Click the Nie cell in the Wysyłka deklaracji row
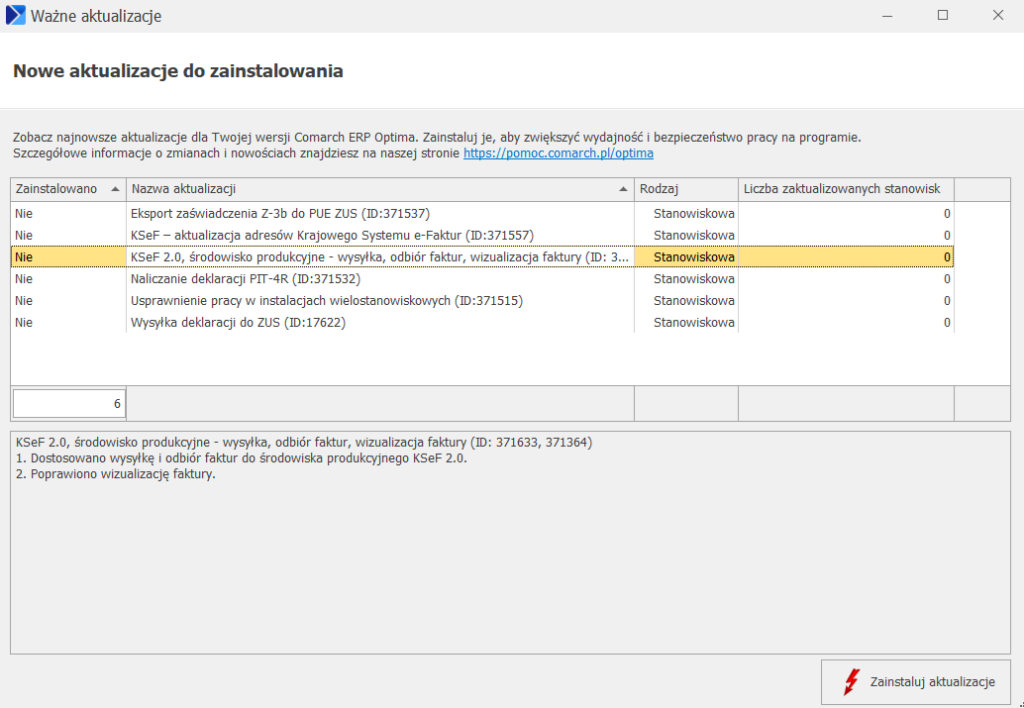The image size is (1024, 708). (x=25, y=323)
